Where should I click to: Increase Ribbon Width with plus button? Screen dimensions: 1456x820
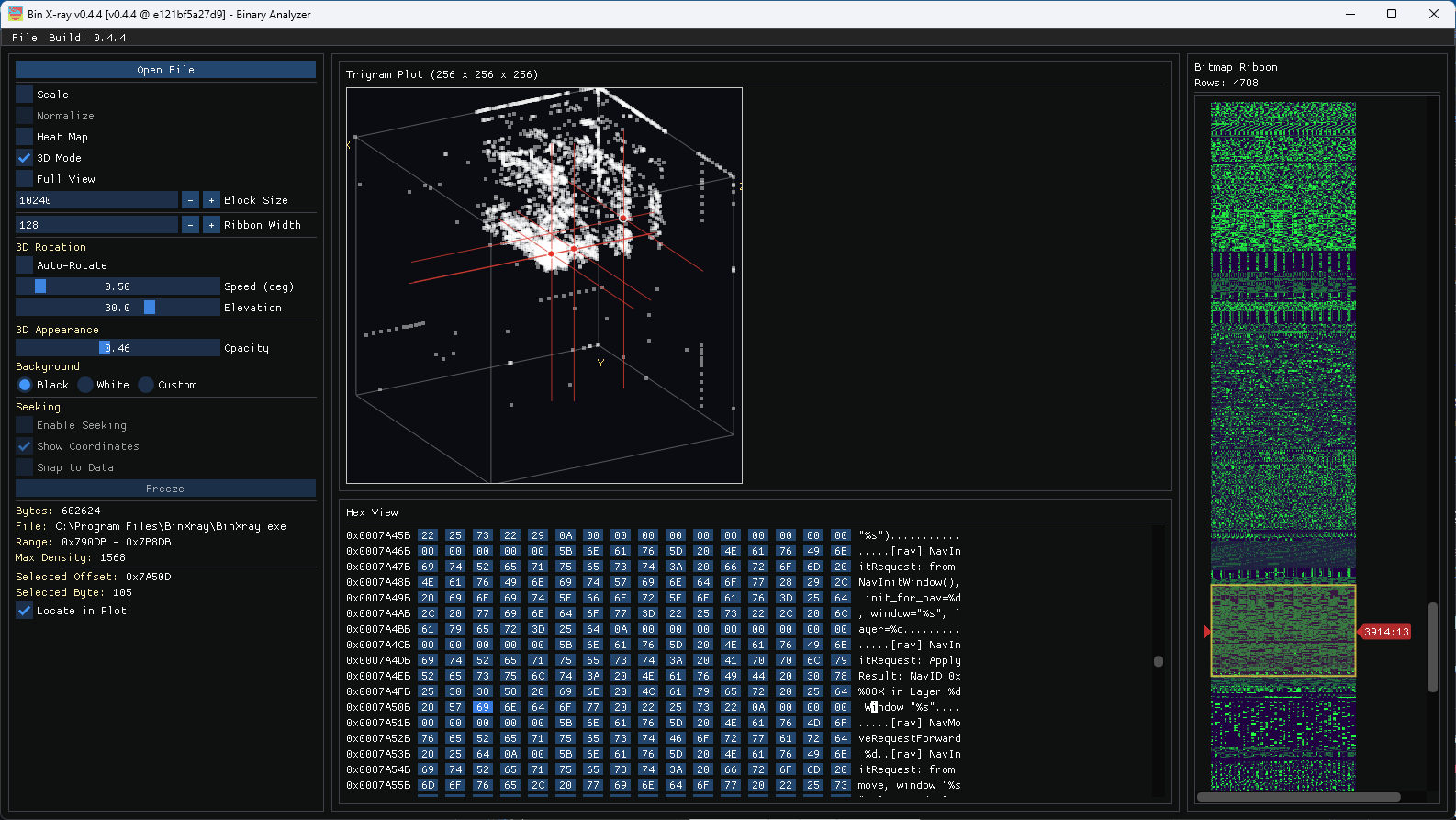[x=211, y=225]
